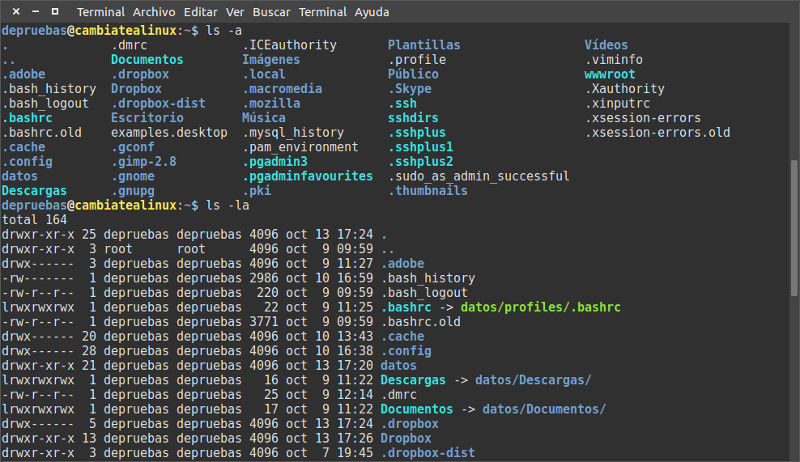This screenshot has width=800, height=462.
Task: Click the 'Imágenes' folder name
Action: click(x=271, y=60)
